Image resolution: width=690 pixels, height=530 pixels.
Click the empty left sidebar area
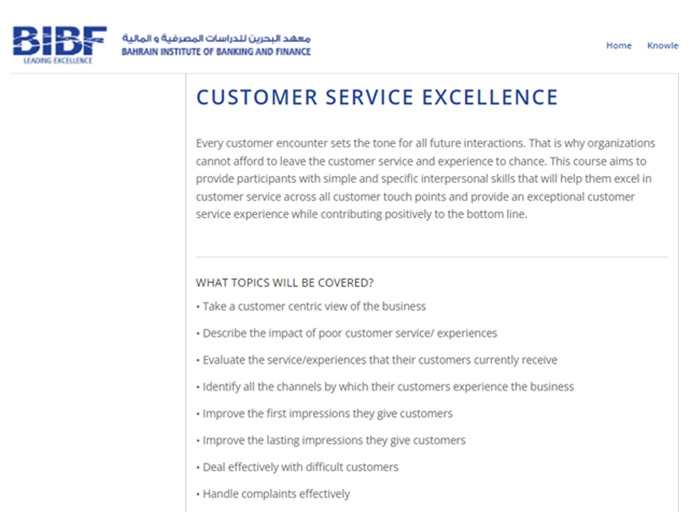coord(98,293)
